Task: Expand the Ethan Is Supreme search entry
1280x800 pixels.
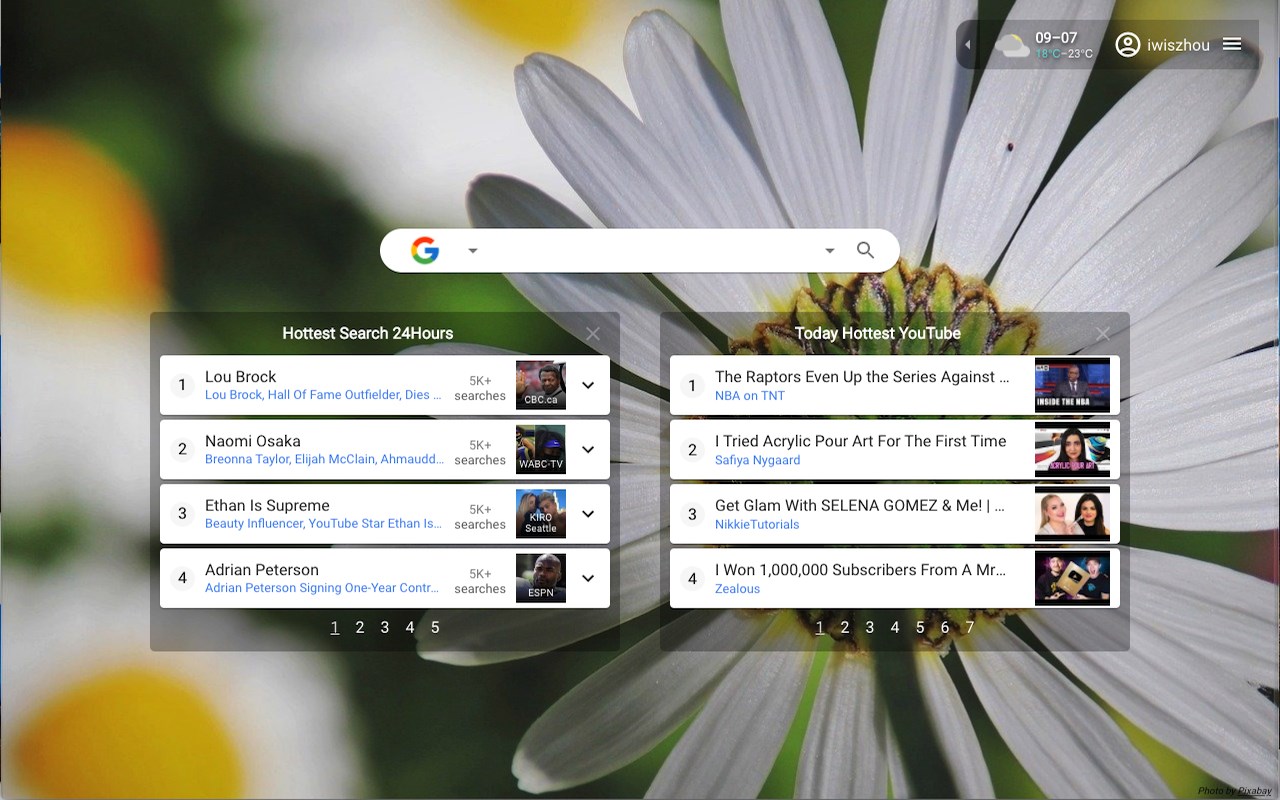Action: point(588,514)
